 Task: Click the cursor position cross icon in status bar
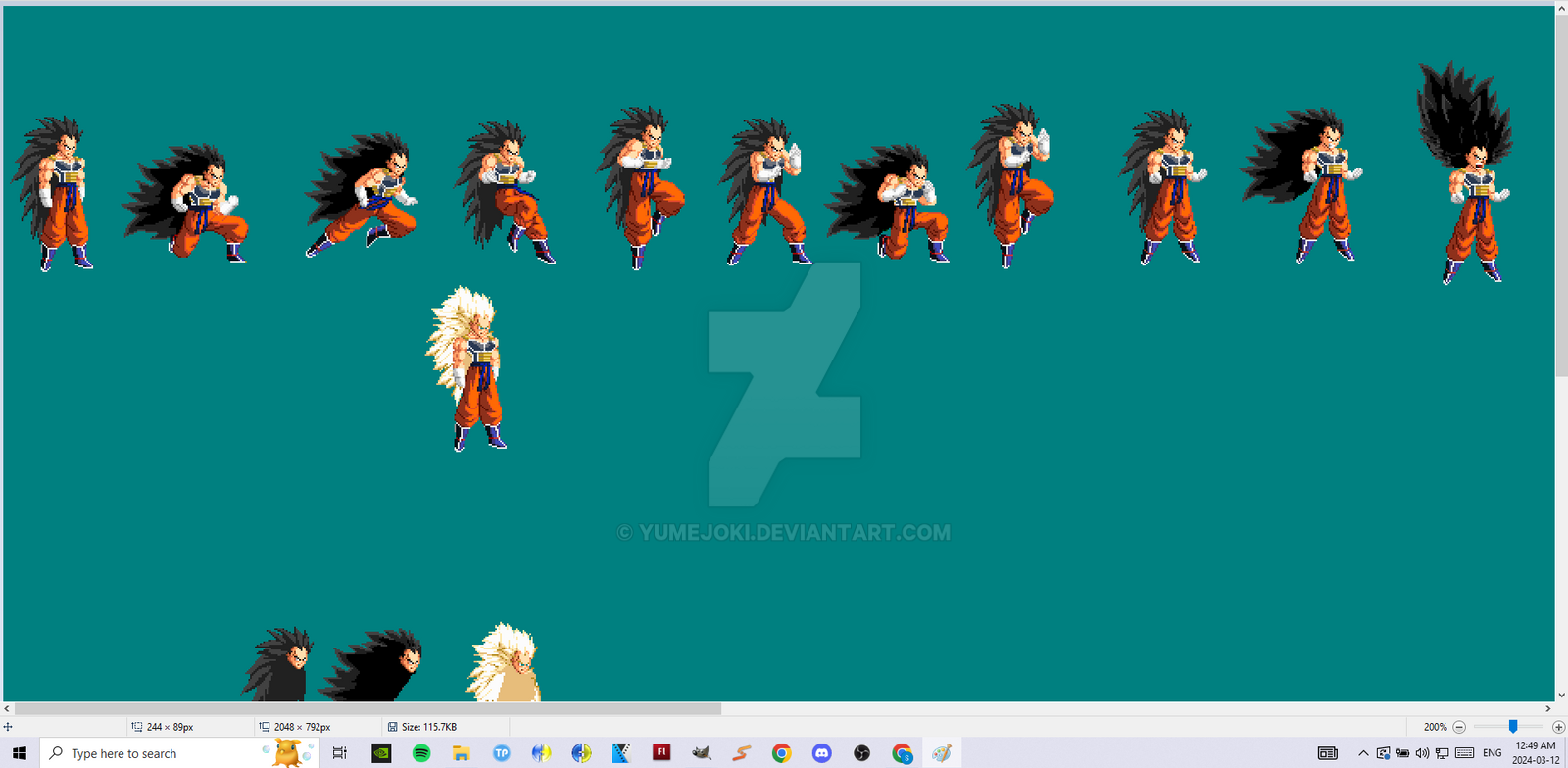[x=8, y=727]
